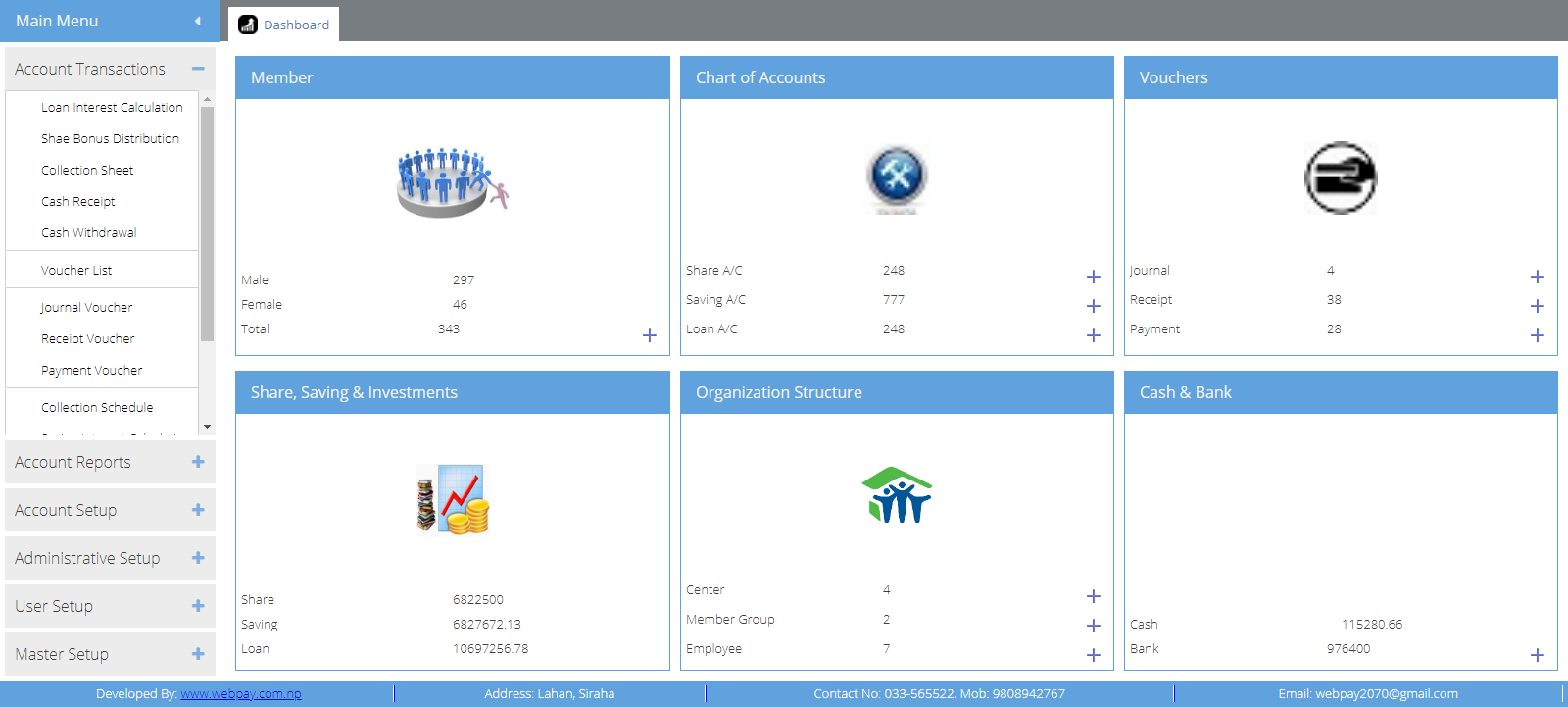The width and height of the screenshot is (1568, 707).
Task: Click the Chart of Accounts tools icon
Action: [896, 177]
